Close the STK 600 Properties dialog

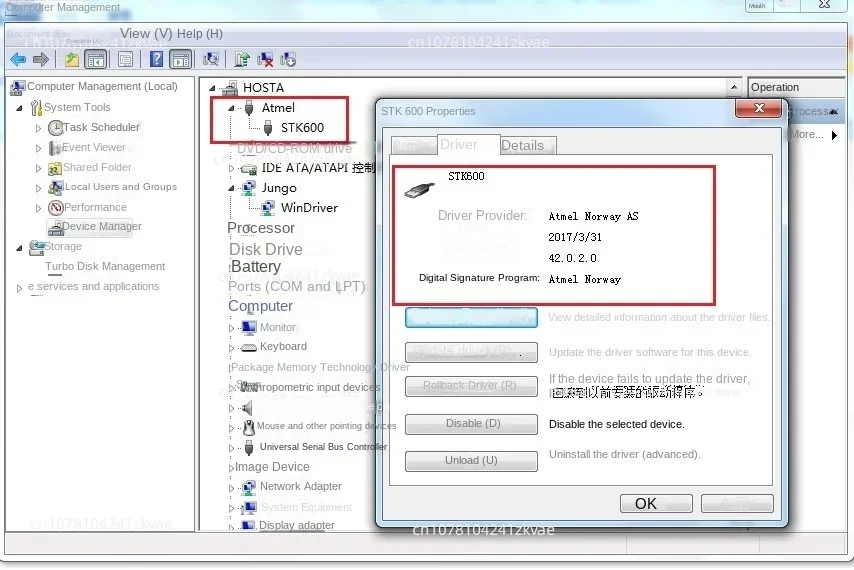pos(759,108)
